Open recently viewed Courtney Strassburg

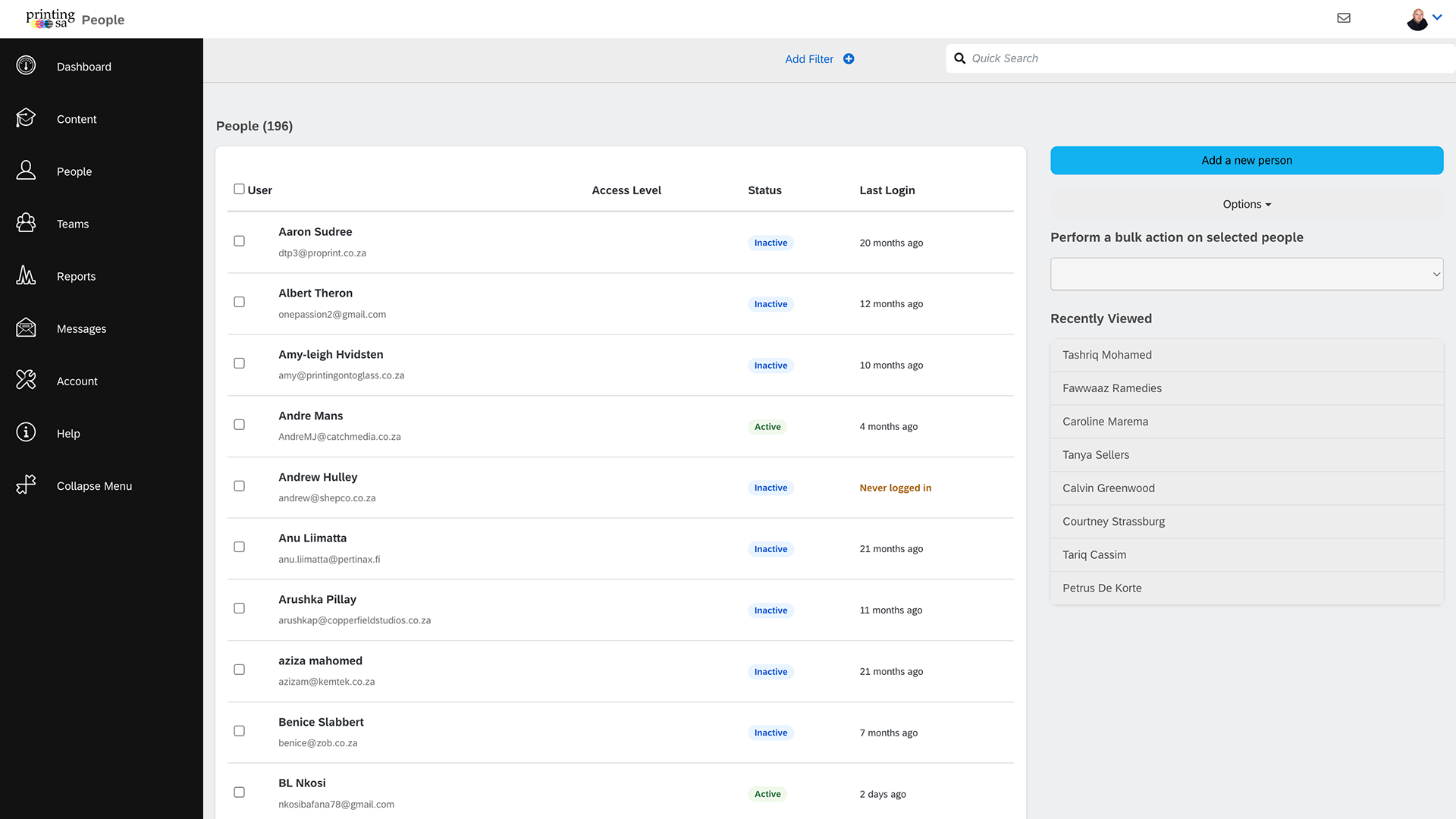click(x=1247, y=522)
